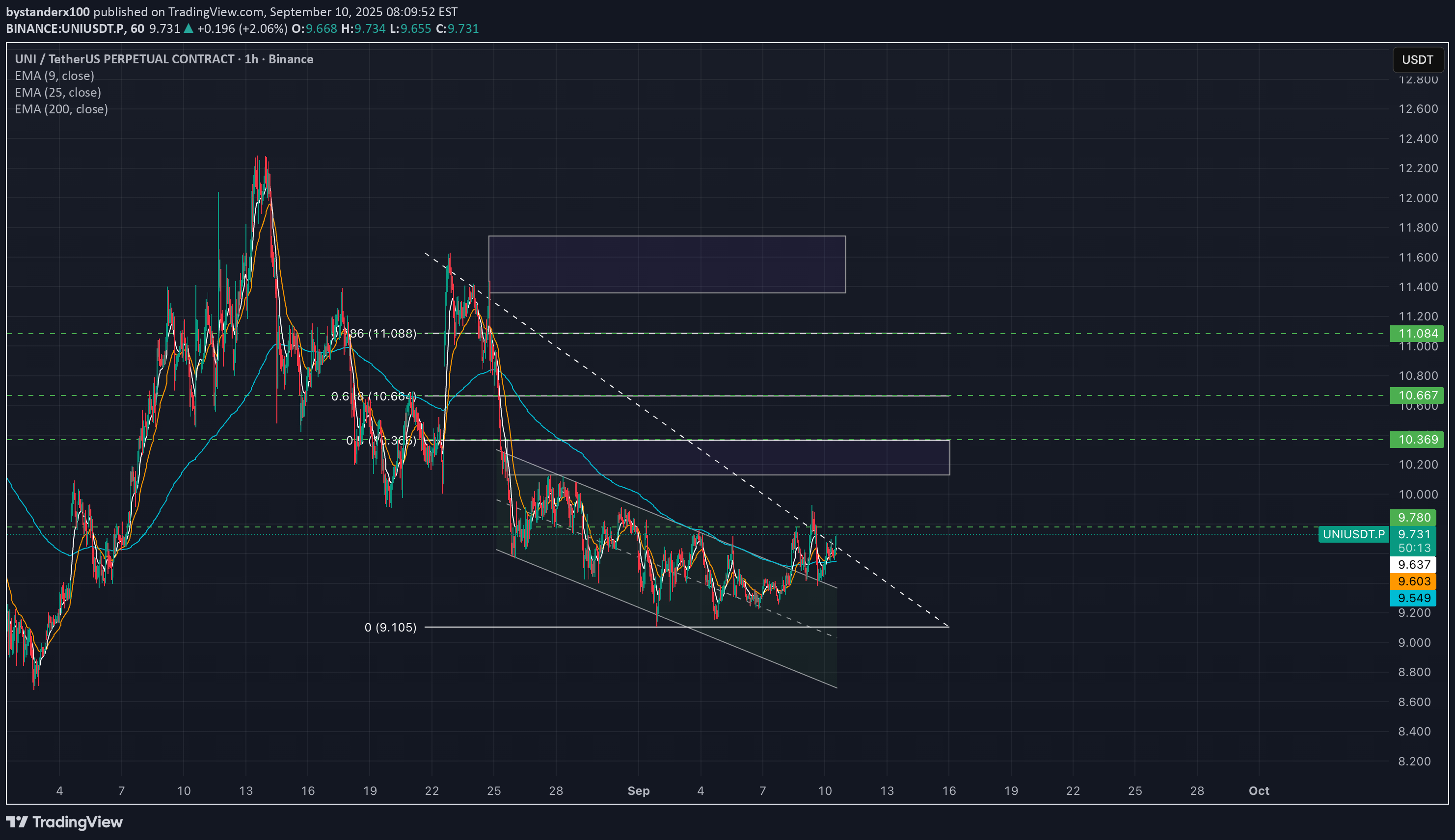Click the Oct label on the time axis
This screenshot has height=840, width=1455.
click(x=1259, y=790)
